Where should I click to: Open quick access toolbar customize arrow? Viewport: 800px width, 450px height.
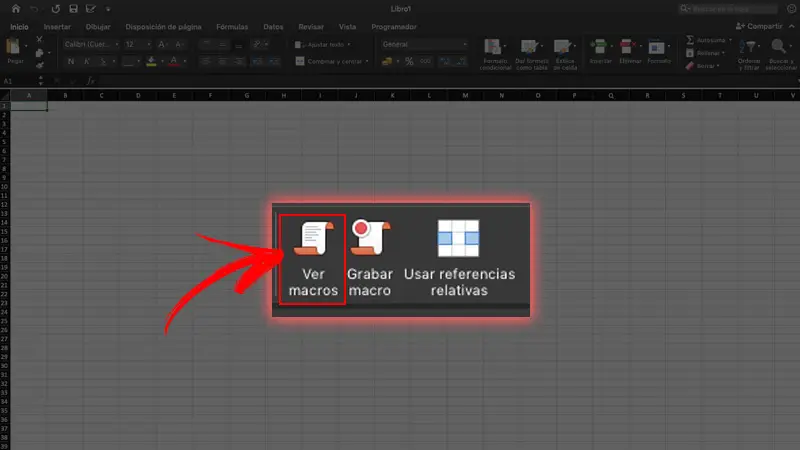tap(108, 9)
